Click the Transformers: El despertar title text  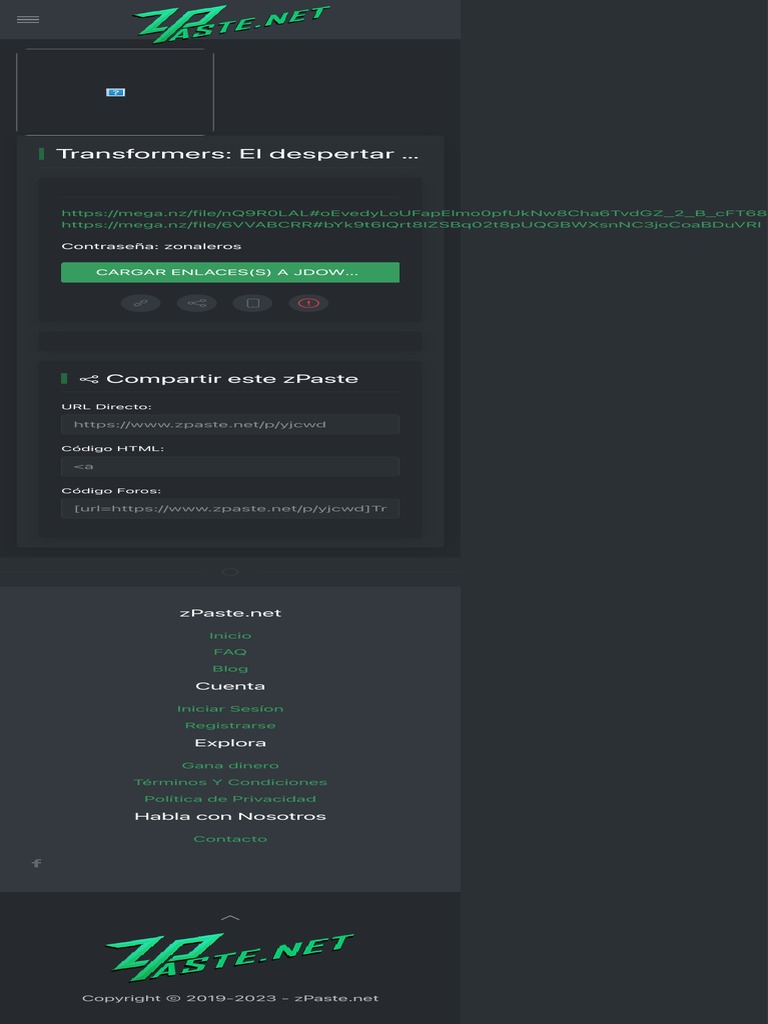point(237,154)
